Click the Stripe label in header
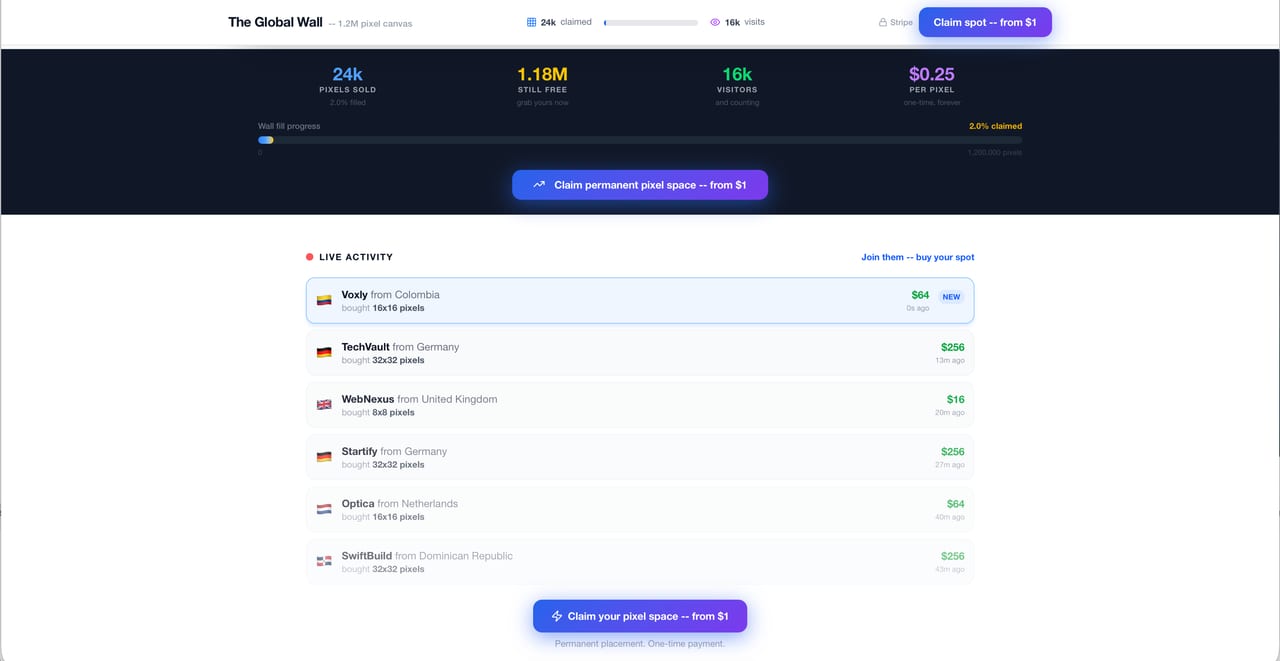The image size is (1280, 661). point(901,22)
